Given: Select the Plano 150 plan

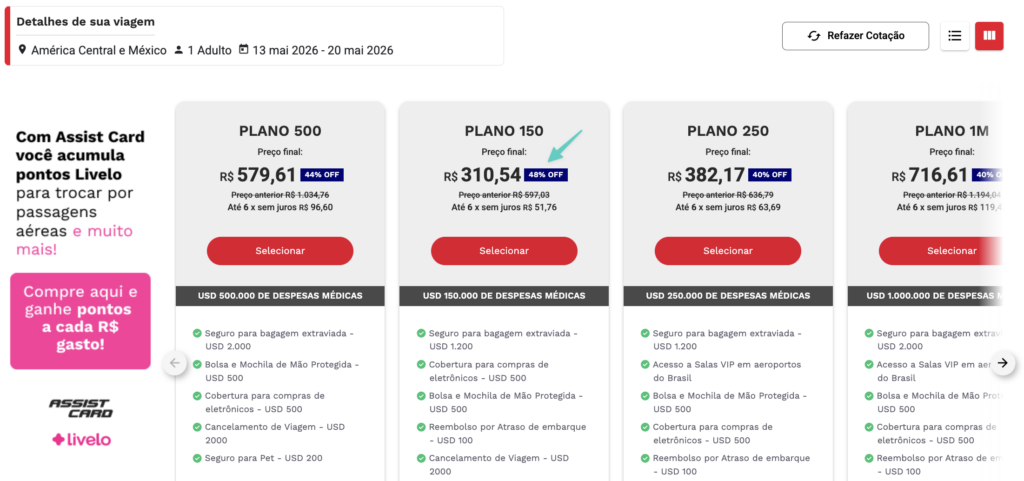Looking at the screenshot, I should click(504, 250).
